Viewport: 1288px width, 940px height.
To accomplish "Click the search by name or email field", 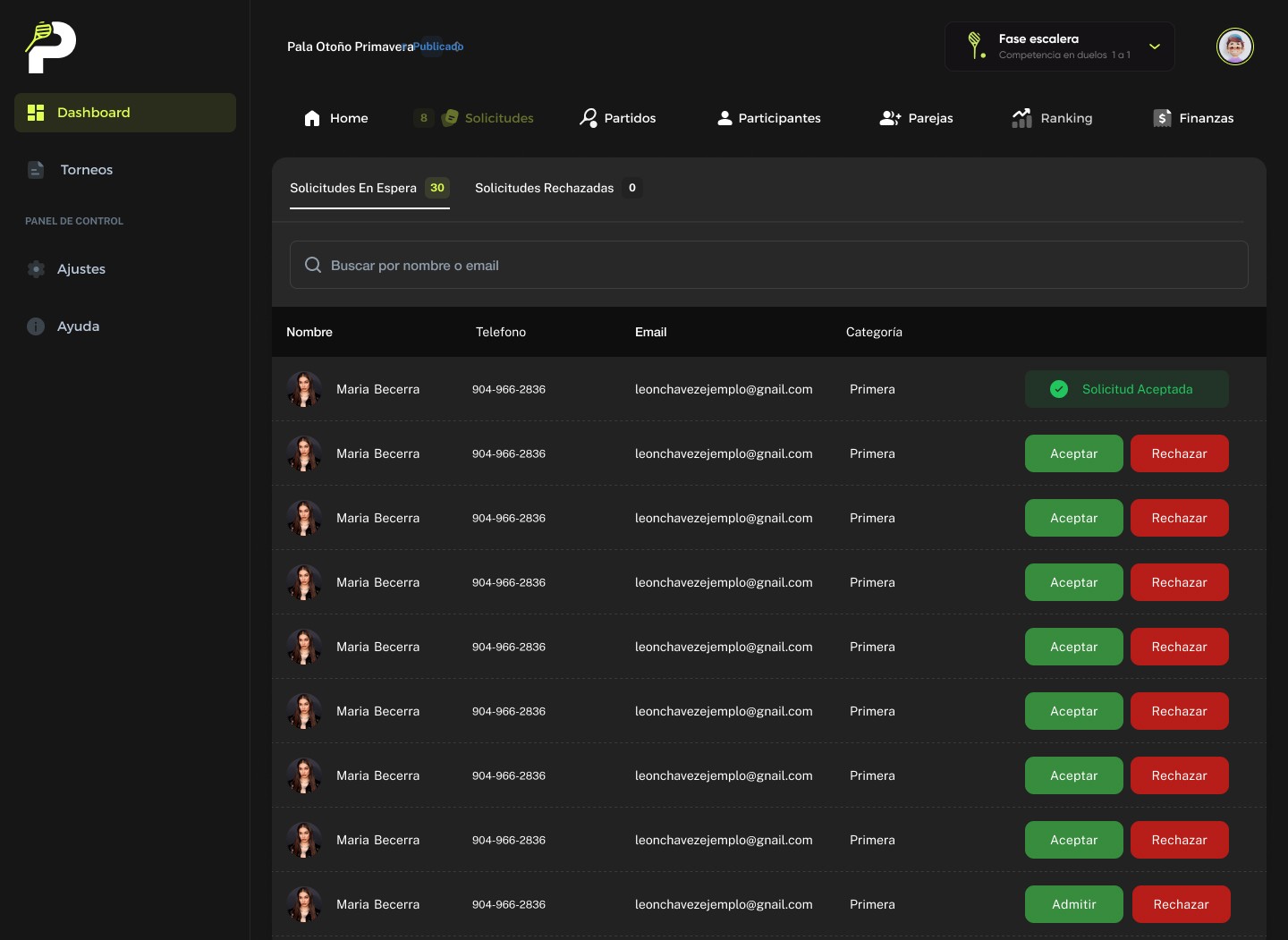I will coord(769,266).
